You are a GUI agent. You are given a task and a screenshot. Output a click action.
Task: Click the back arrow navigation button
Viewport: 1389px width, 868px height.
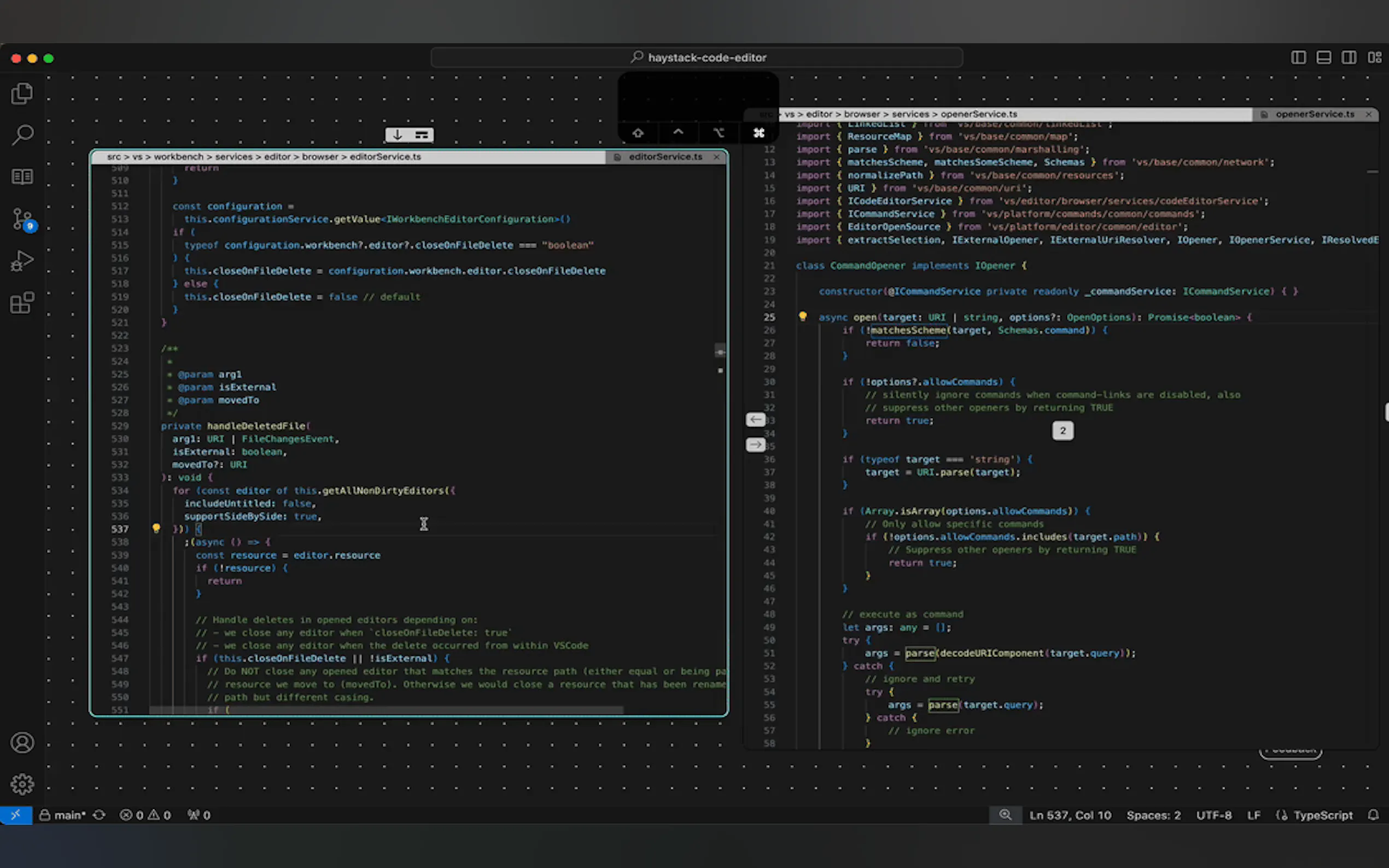(755, 420)
